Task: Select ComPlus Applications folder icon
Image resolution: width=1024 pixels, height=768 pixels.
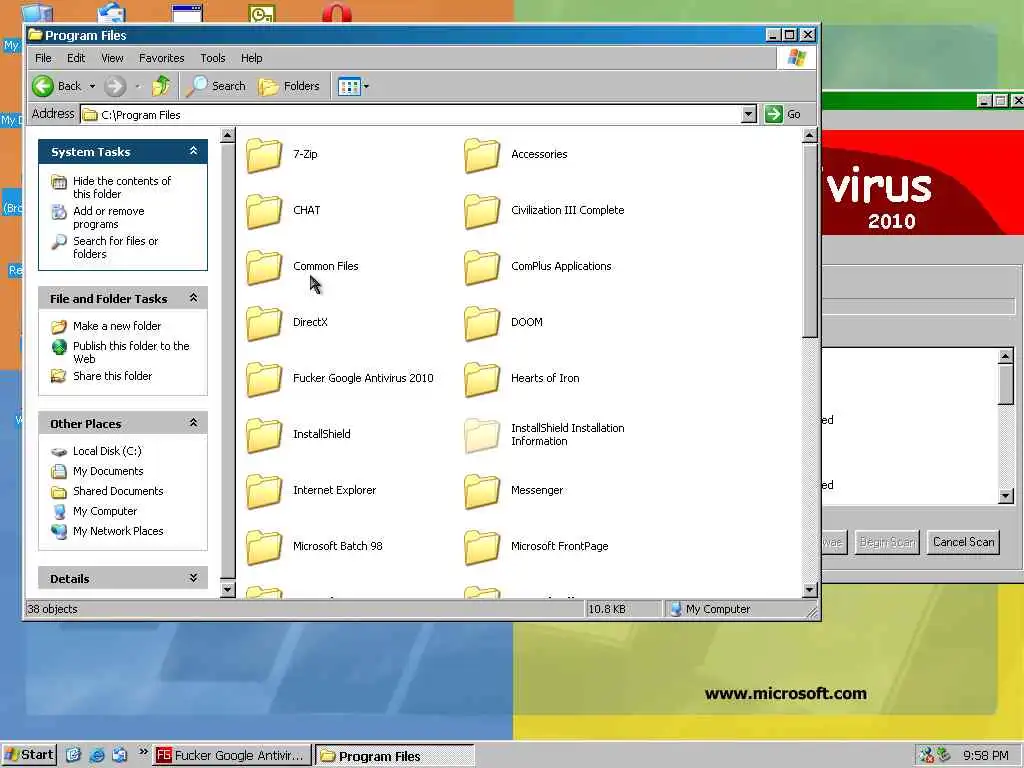Action: (x=482, y=267)
